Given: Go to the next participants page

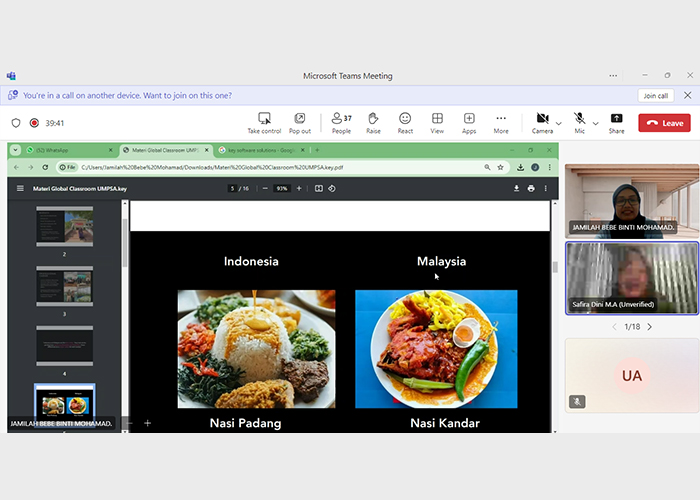Looking at the screenshot, I should 650,327.
